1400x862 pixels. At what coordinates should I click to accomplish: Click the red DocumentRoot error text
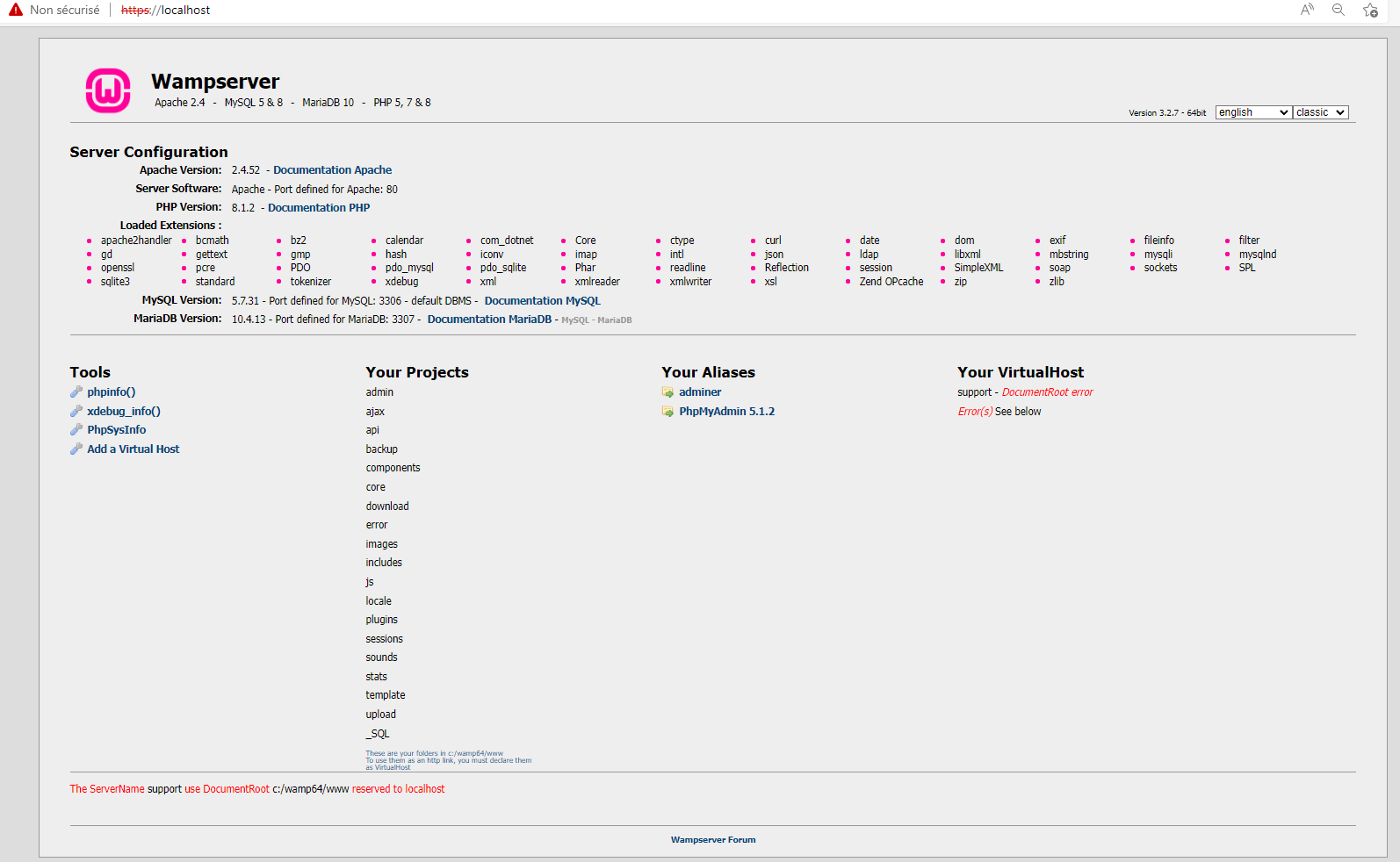[x=1048, y=392]
